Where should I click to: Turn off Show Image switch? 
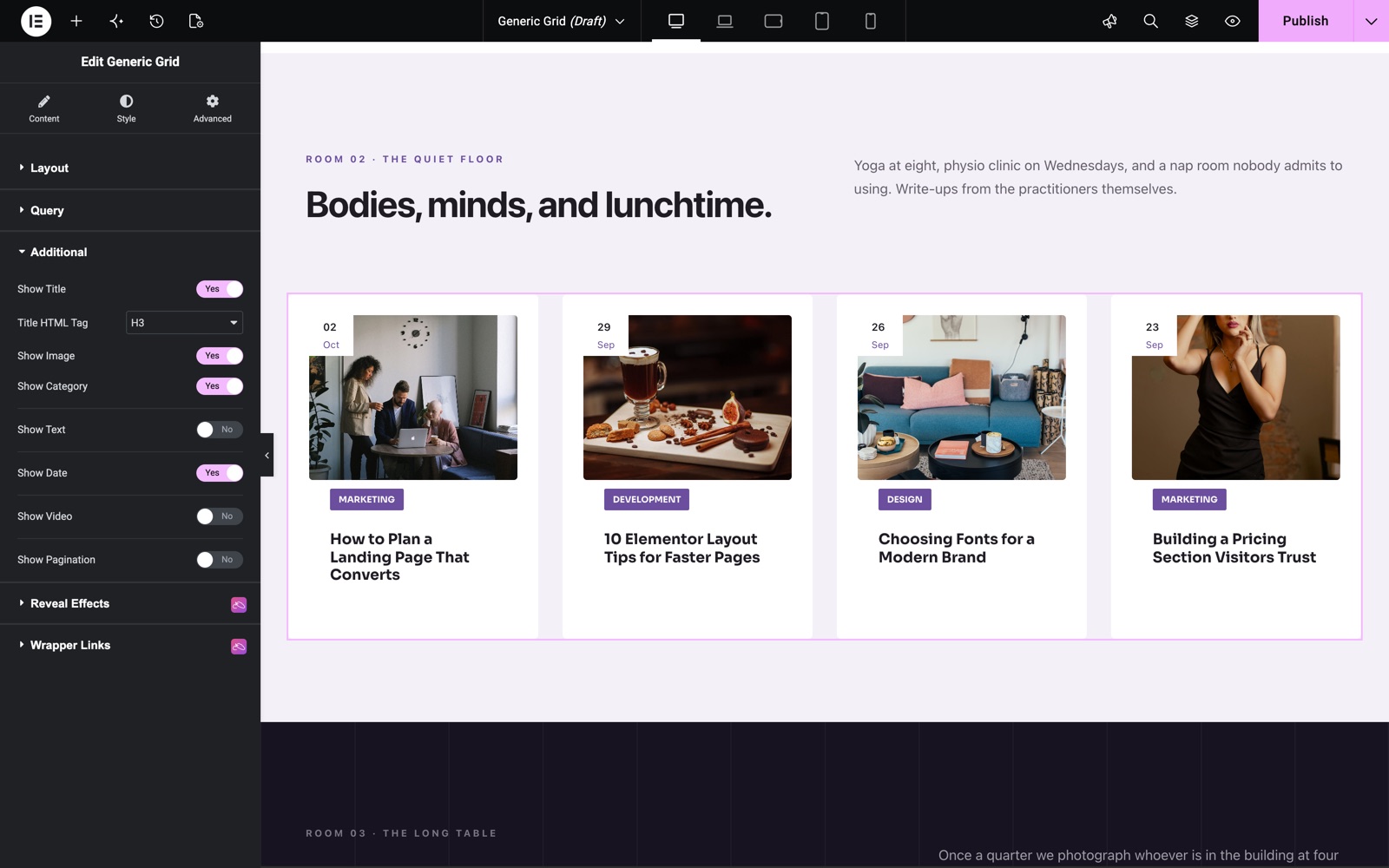220,356
